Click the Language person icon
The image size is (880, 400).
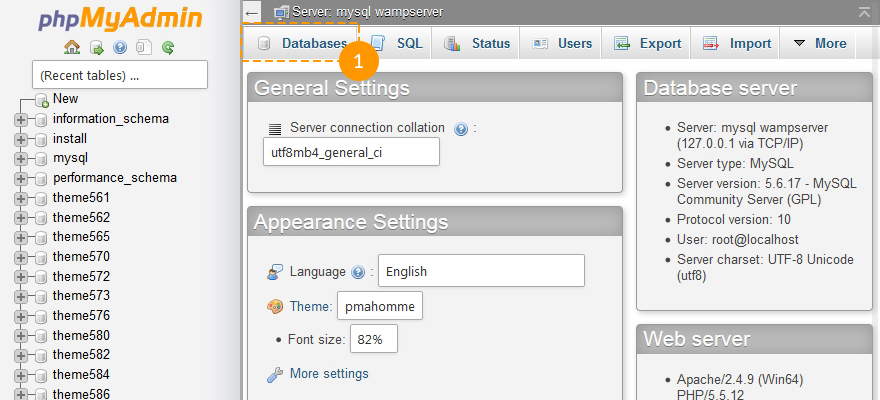[x=274, y=272]
